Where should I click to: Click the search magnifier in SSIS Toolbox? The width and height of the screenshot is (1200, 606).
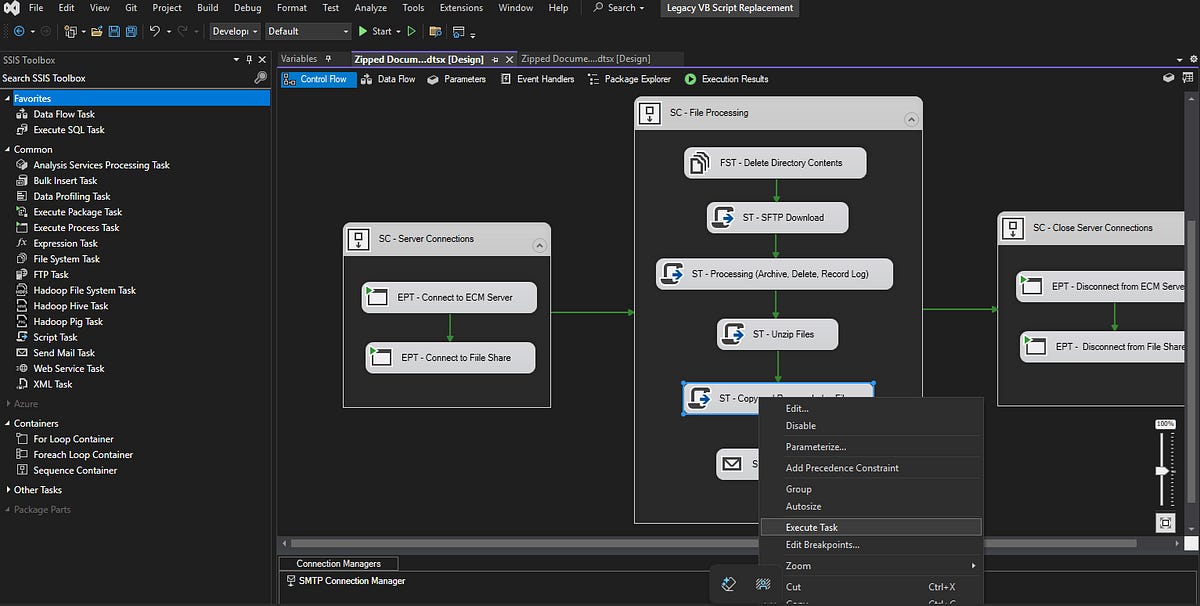click(x=261, y=78)
